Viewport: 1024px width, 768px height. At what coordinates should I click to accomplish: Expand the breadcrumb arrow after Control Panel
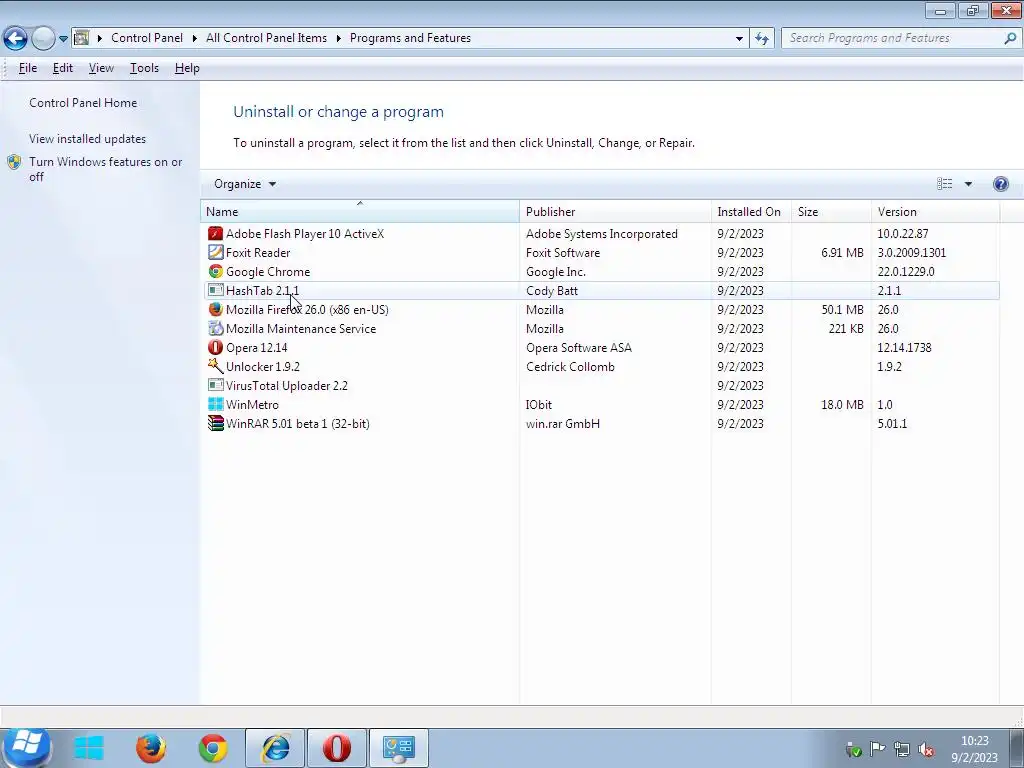[x=195, y=38]
